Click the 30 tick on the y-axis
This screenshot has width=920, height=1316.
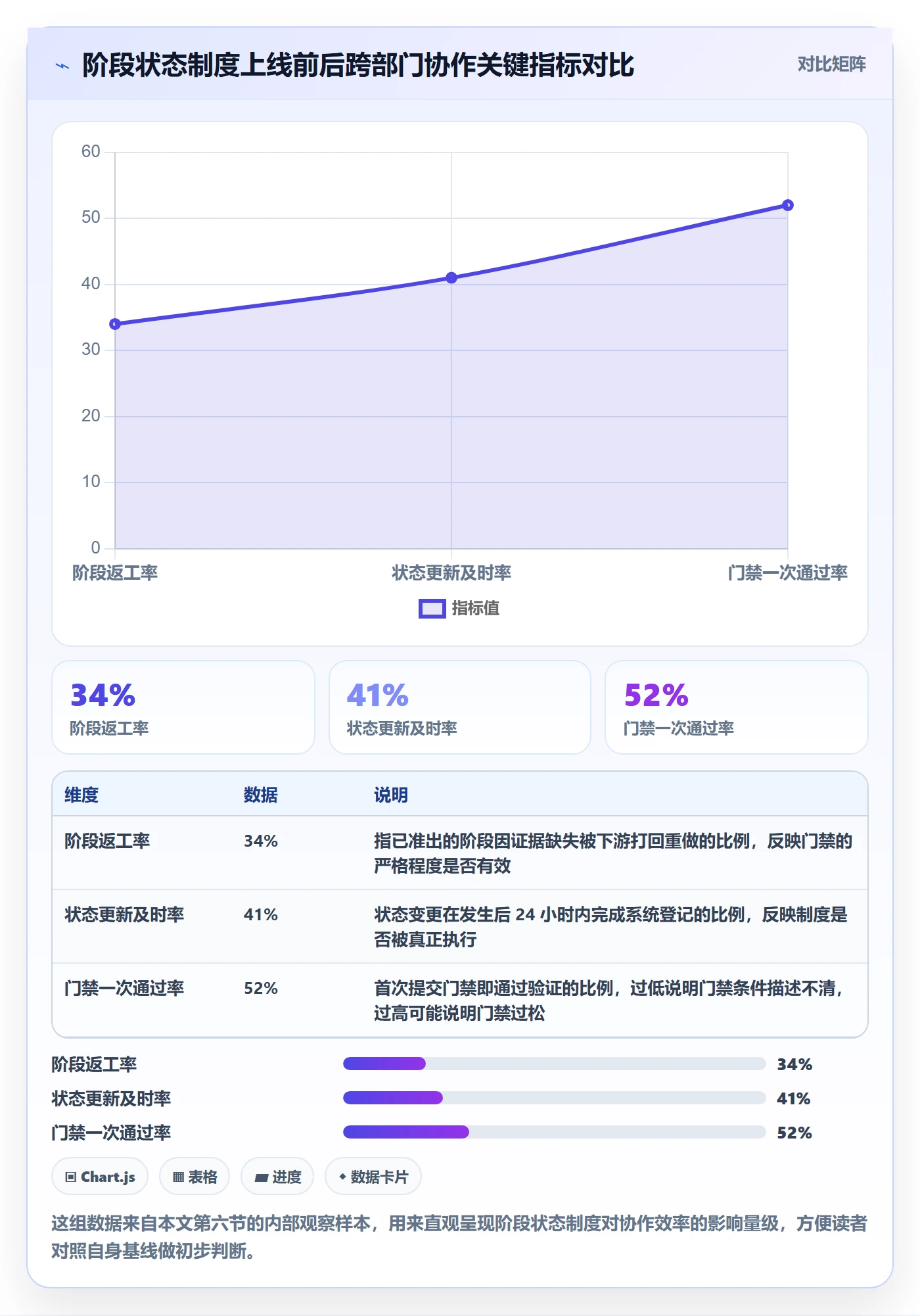pos(91,350)
